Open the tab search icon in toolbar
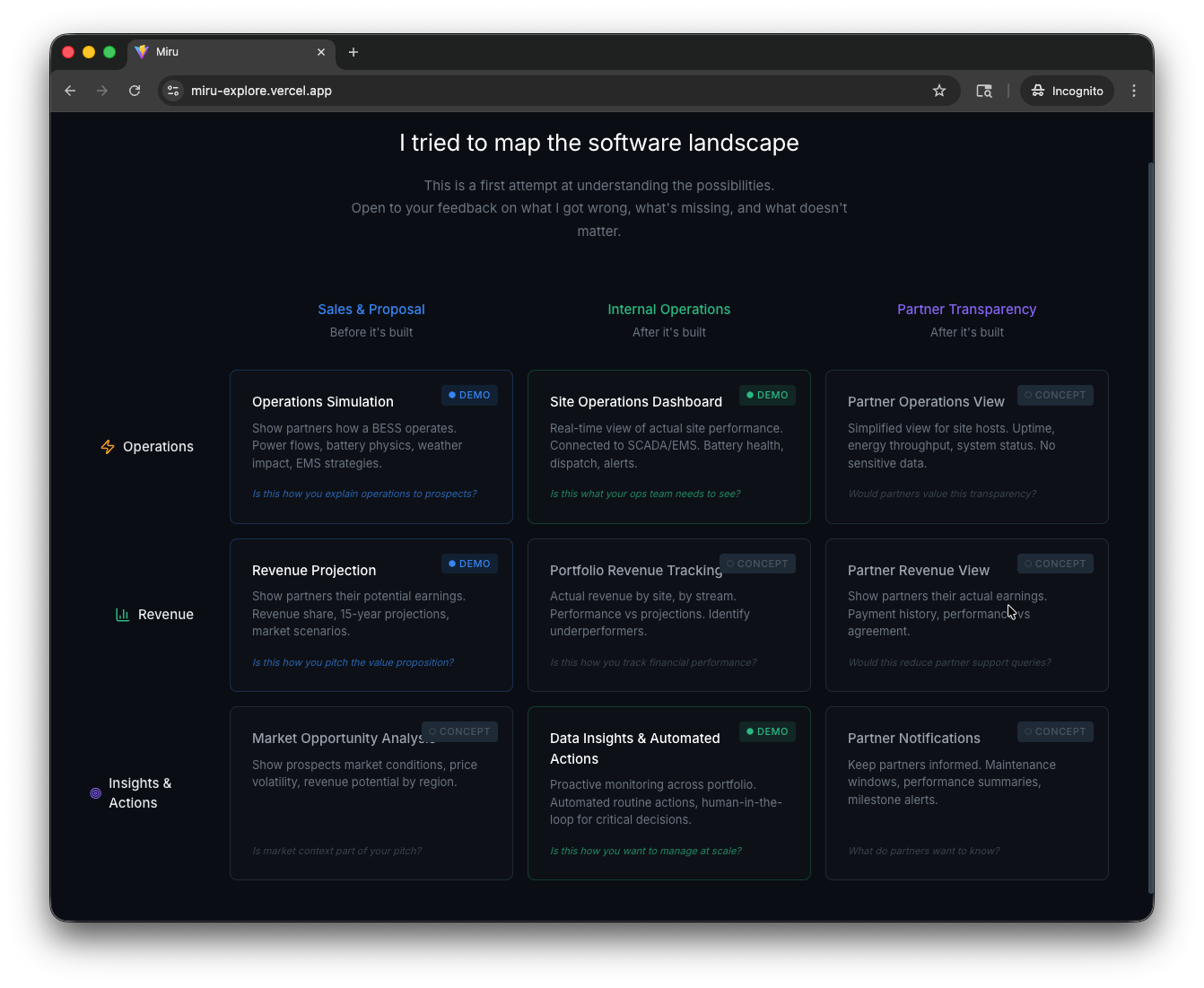Viewport: 1204px width, 988px height. [984, 91]
